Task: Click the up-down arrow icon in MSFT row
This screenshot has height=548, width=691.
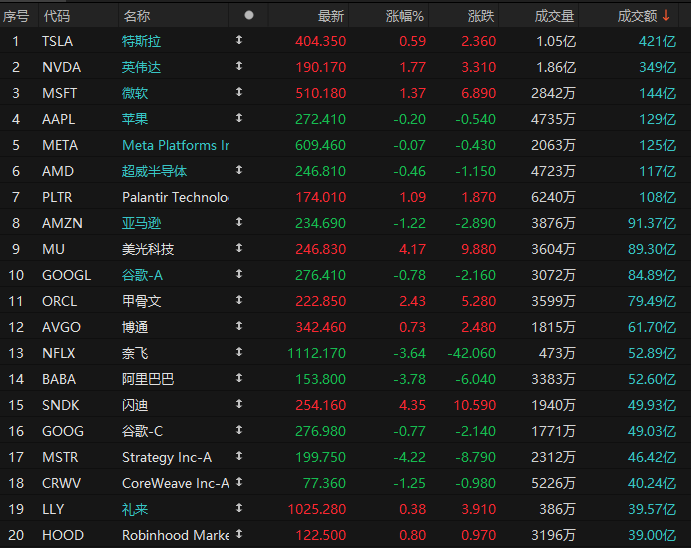Action: (239, 92)
